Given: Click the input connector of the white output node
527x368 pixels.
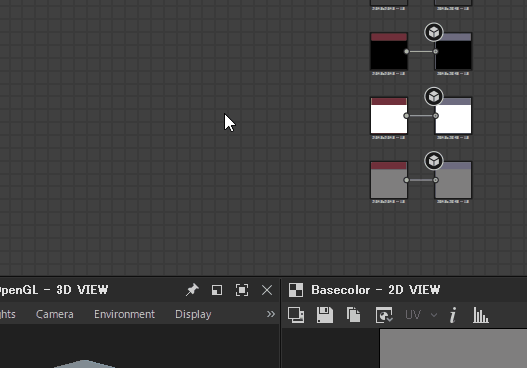Looking at the screenshot, I should [x=436, y=116].
